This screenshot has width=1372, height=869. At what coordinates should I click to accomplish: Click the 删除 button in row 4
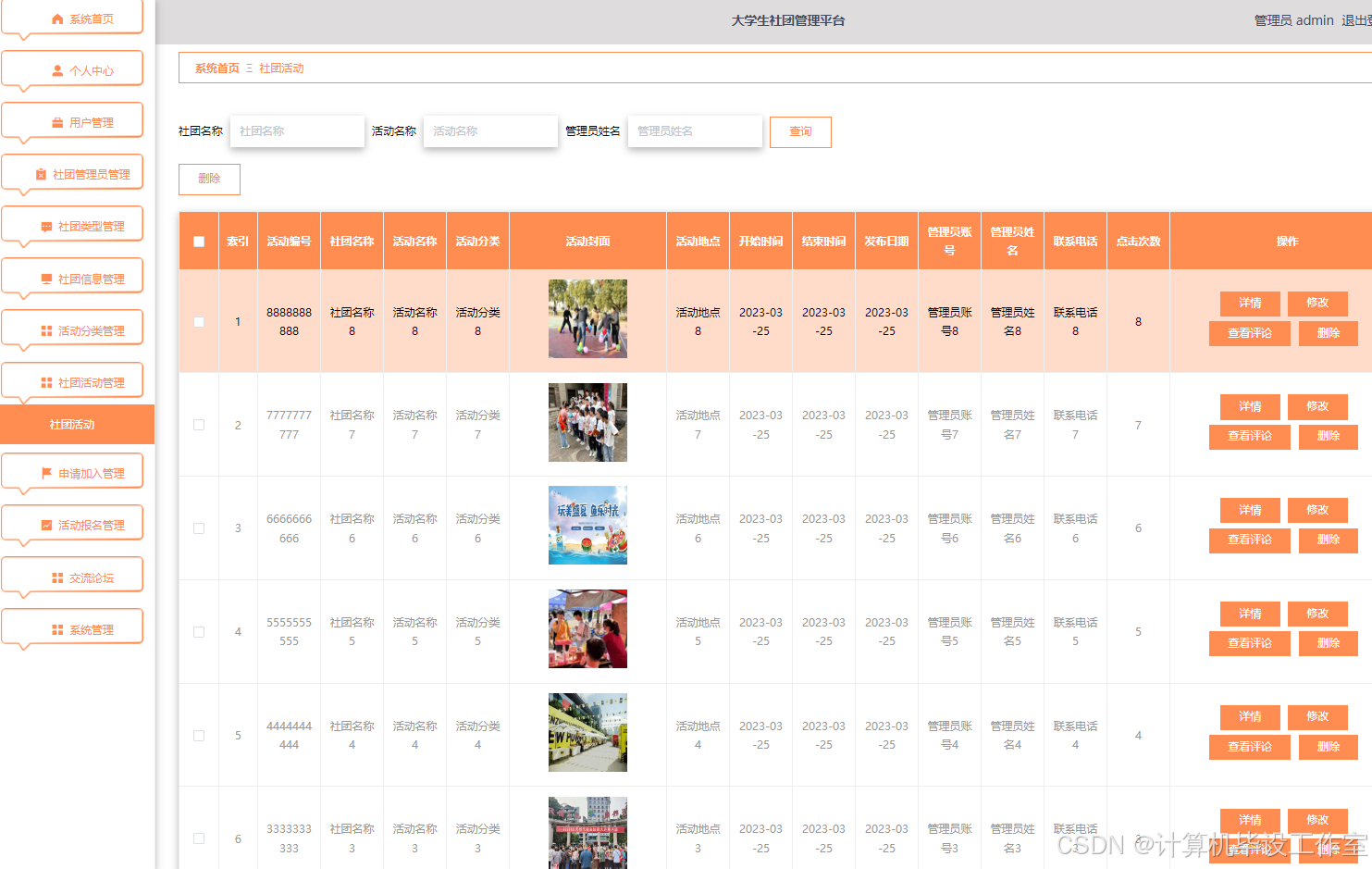coord(1329,644)
